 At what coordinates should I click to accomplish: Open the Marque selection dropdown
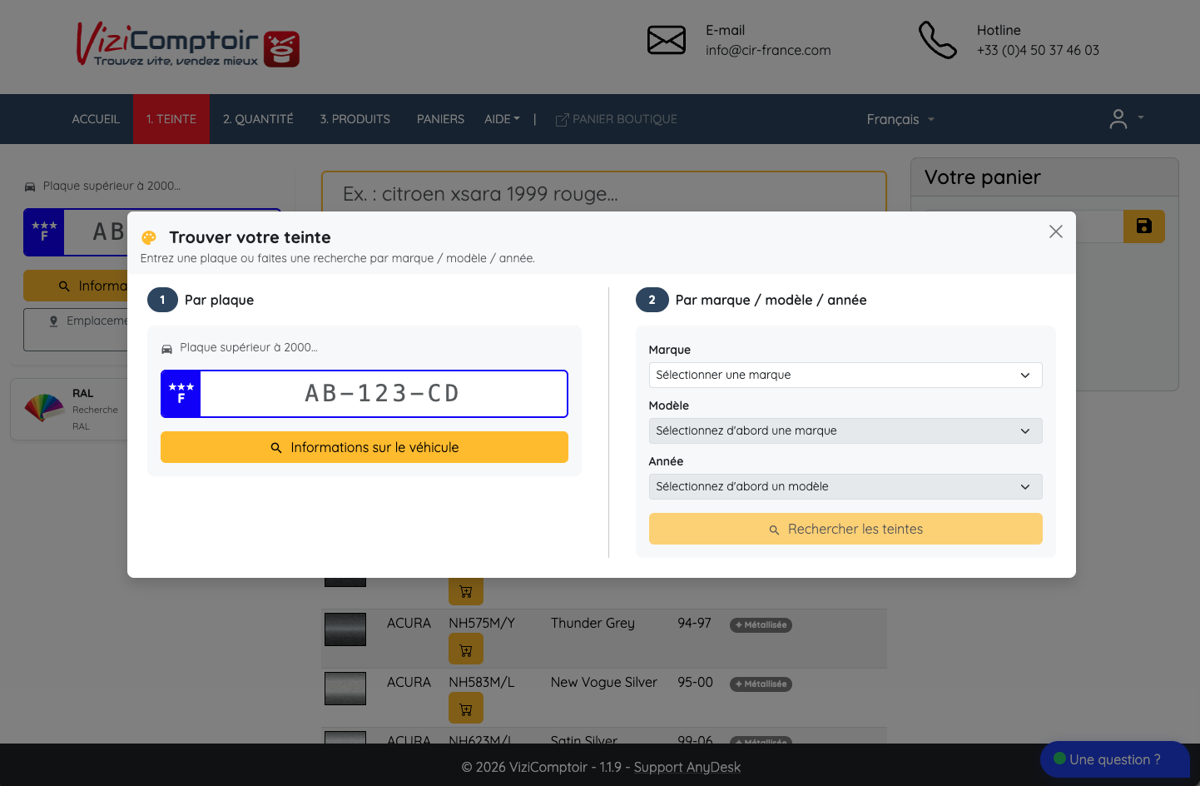pos(845,375)
